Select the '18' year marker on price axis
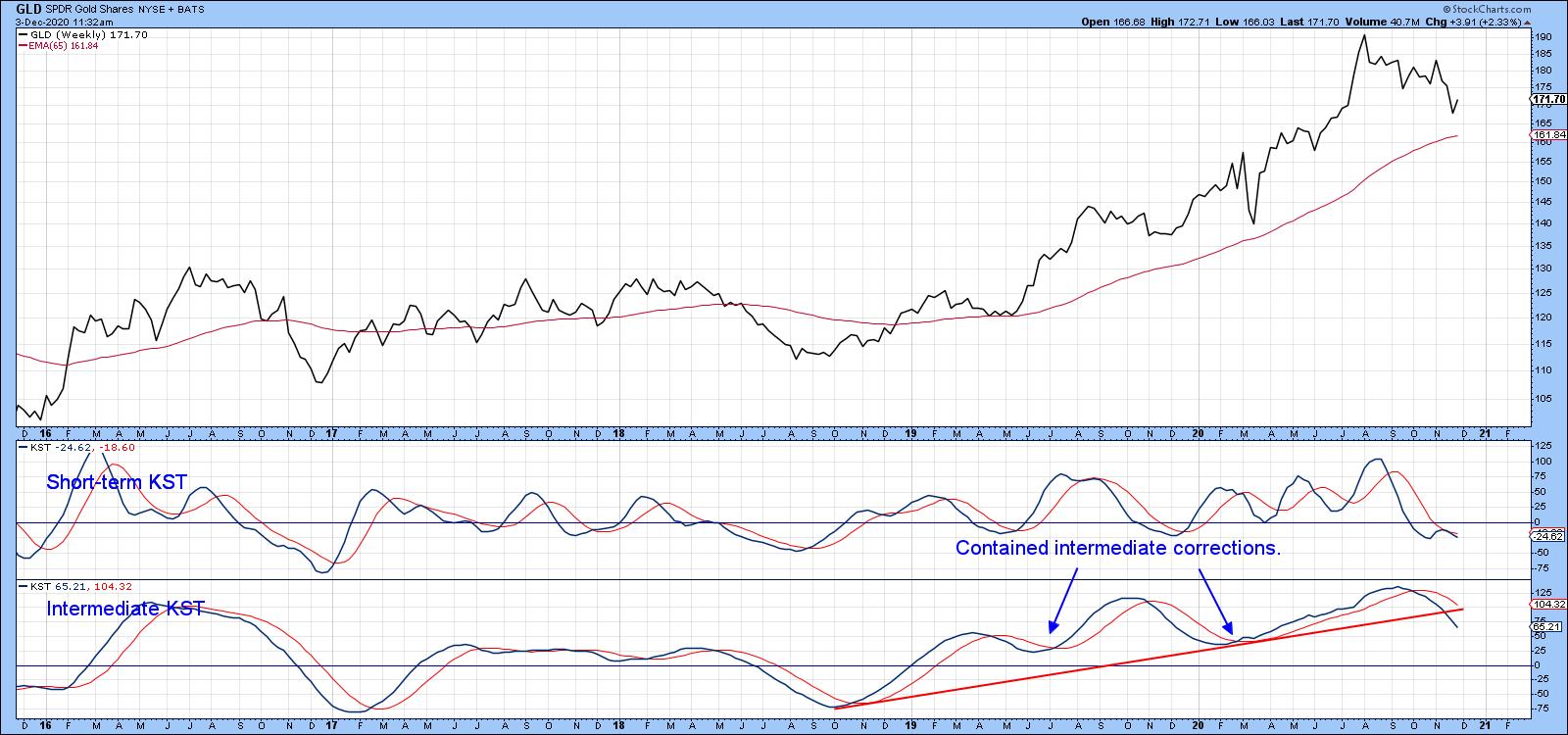Image resolution: width=1568 pixels, height=735 pixels. point(619,432)
